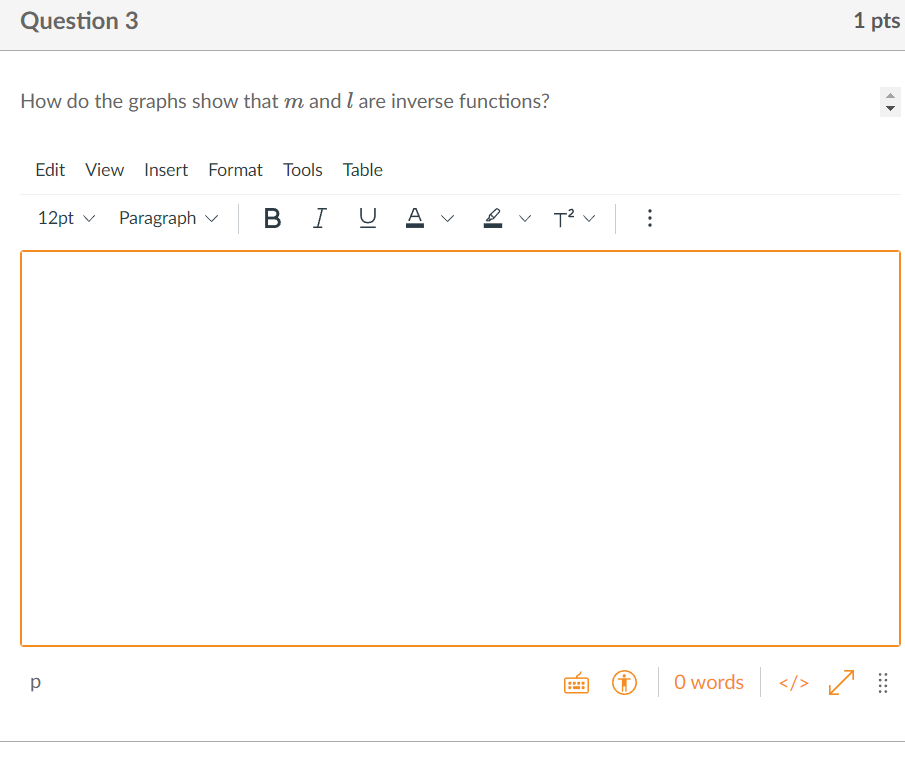Select the highlighter tool

[x=492, y=218]
